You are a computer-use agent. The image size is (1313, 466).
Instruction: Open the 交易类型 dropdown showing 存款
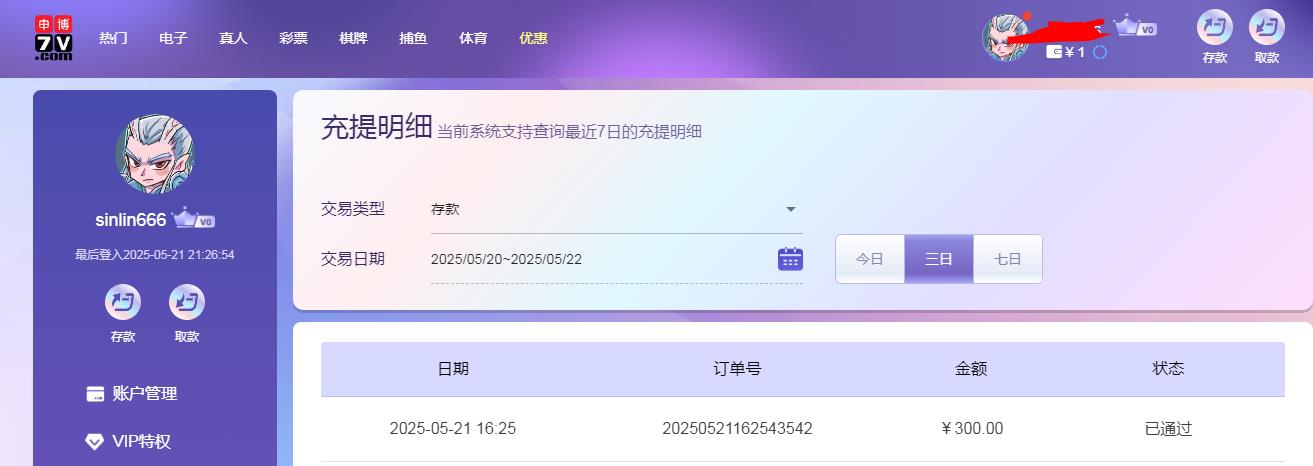[x=616, y=210]
